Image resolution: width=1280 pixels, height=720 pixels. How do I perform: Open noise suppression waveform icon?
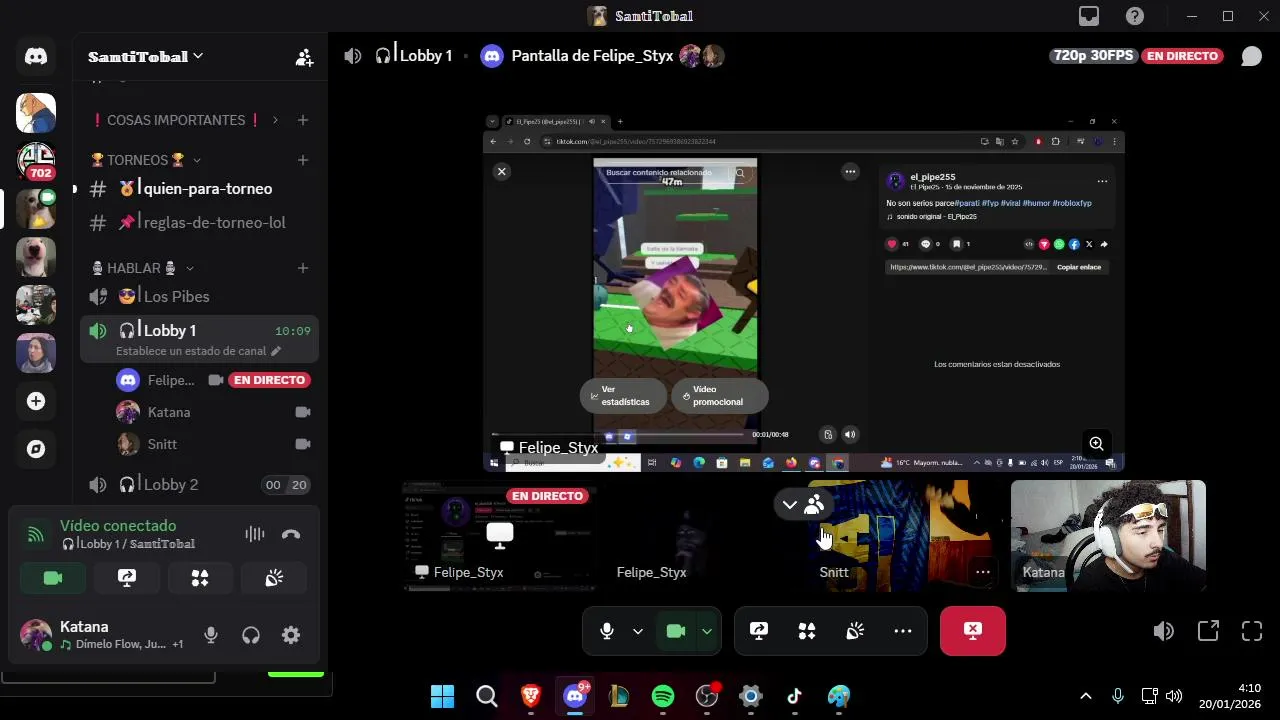click(255, 534)
